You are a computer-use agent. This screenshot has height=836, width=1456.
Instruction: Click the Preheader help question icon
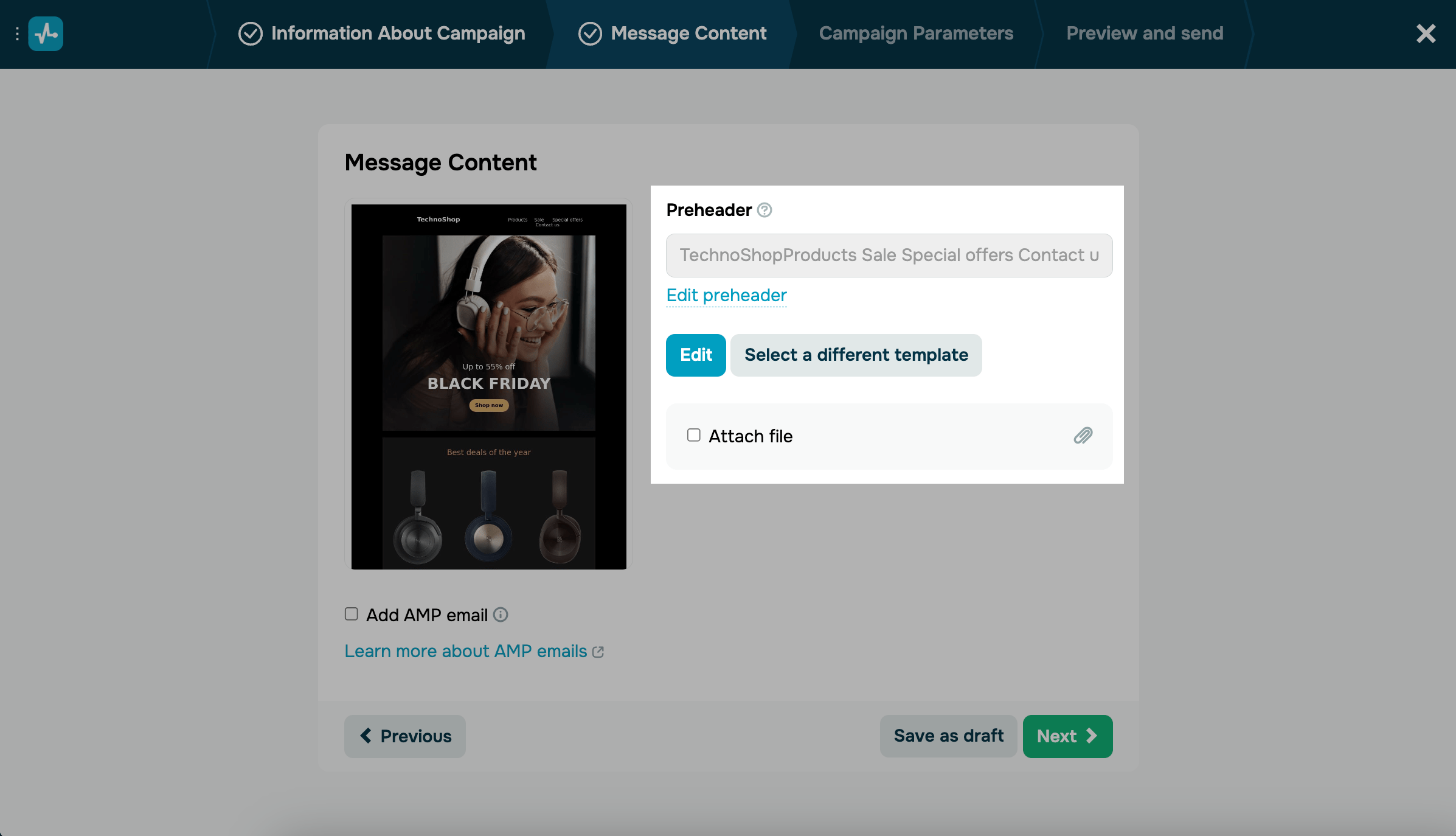764,210
